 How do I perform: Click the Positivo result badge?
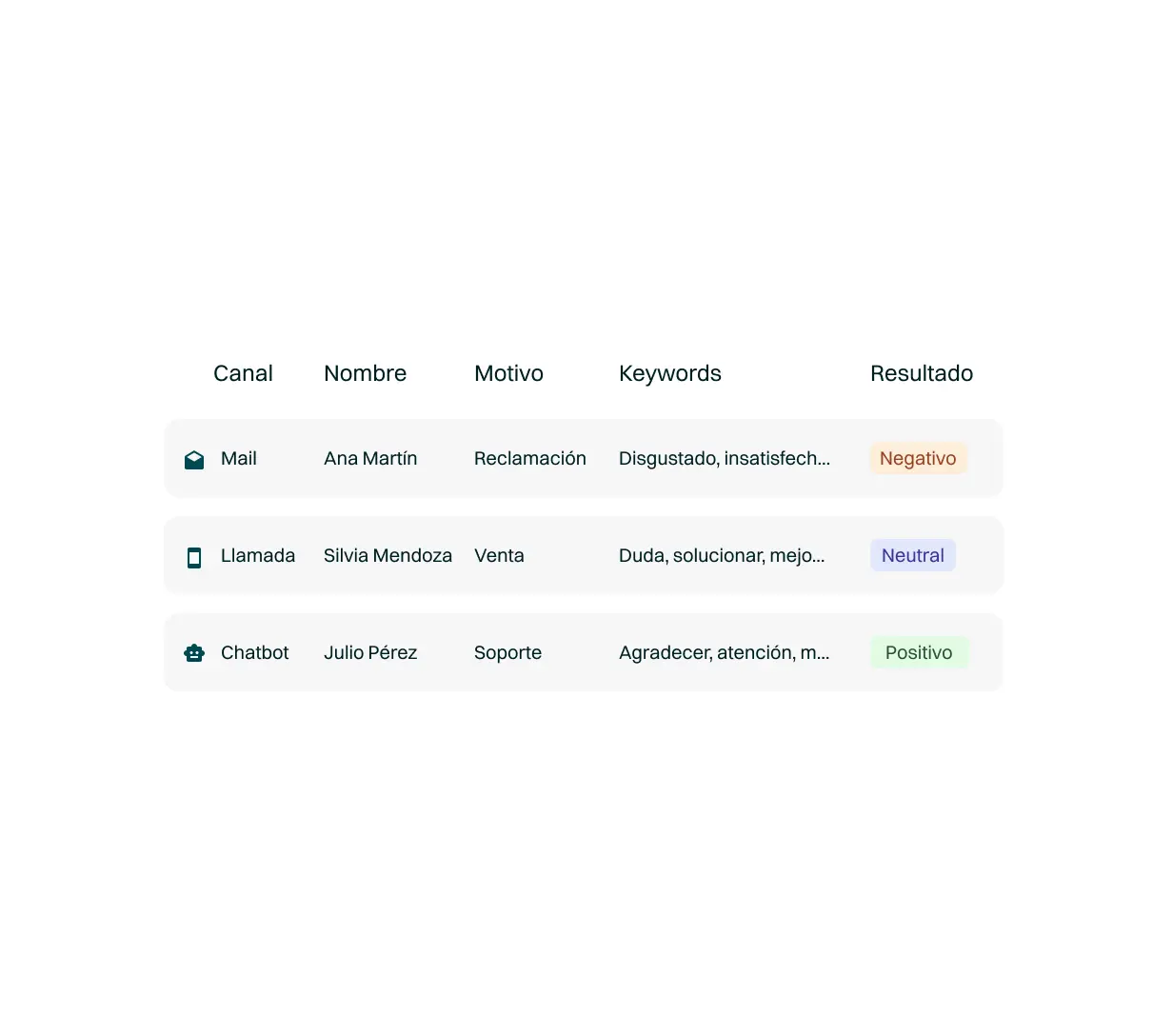click(920, 652)
